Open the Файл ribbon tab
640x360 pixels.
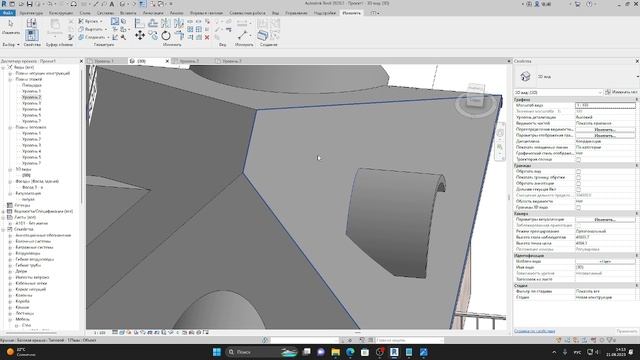tap(8, 13)
